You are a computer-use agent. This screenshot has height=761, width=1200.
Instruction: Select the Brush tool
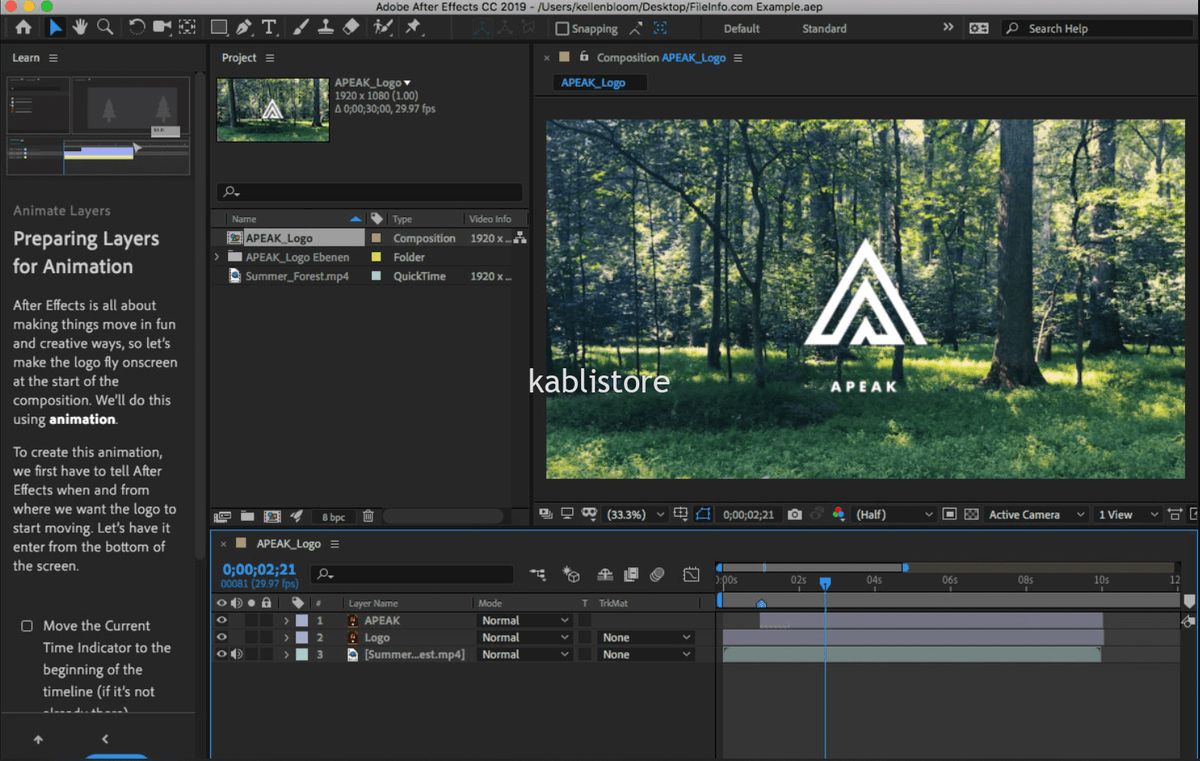click(x=300, y=28)
